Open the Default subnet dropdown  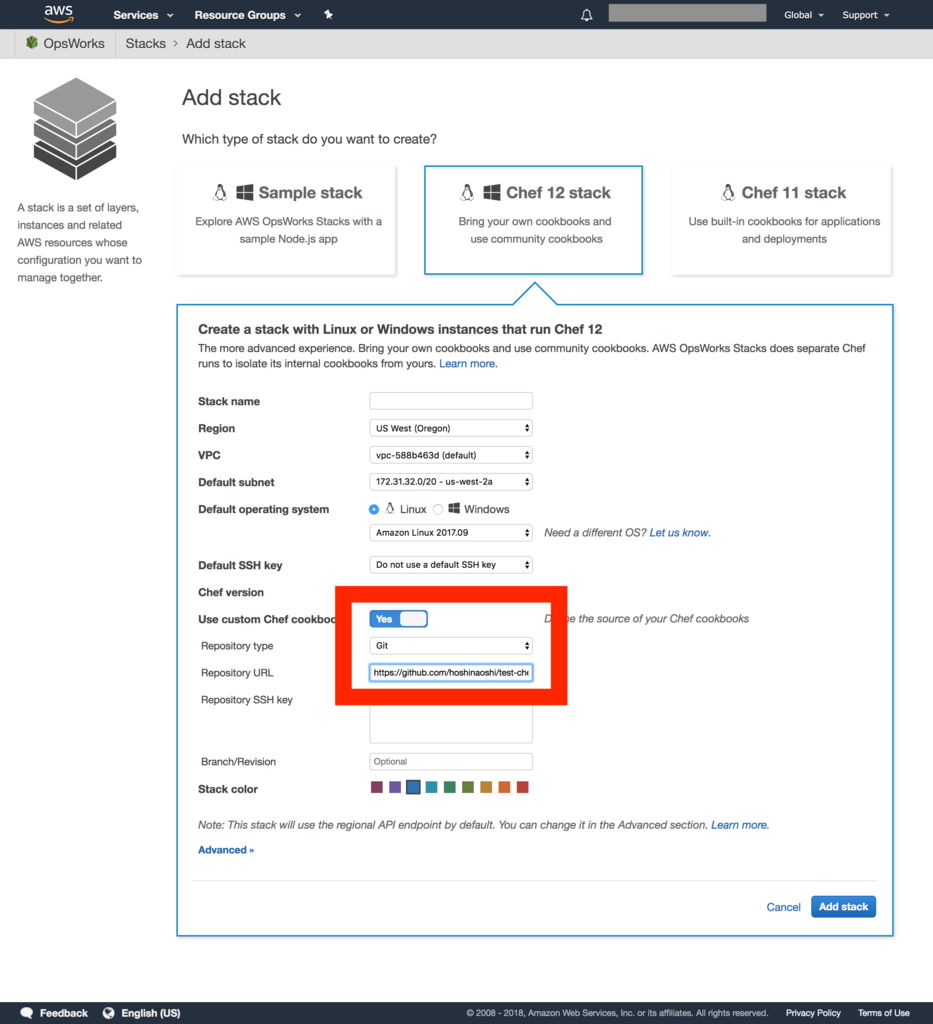pyautogui.click(x=451, y=482)
